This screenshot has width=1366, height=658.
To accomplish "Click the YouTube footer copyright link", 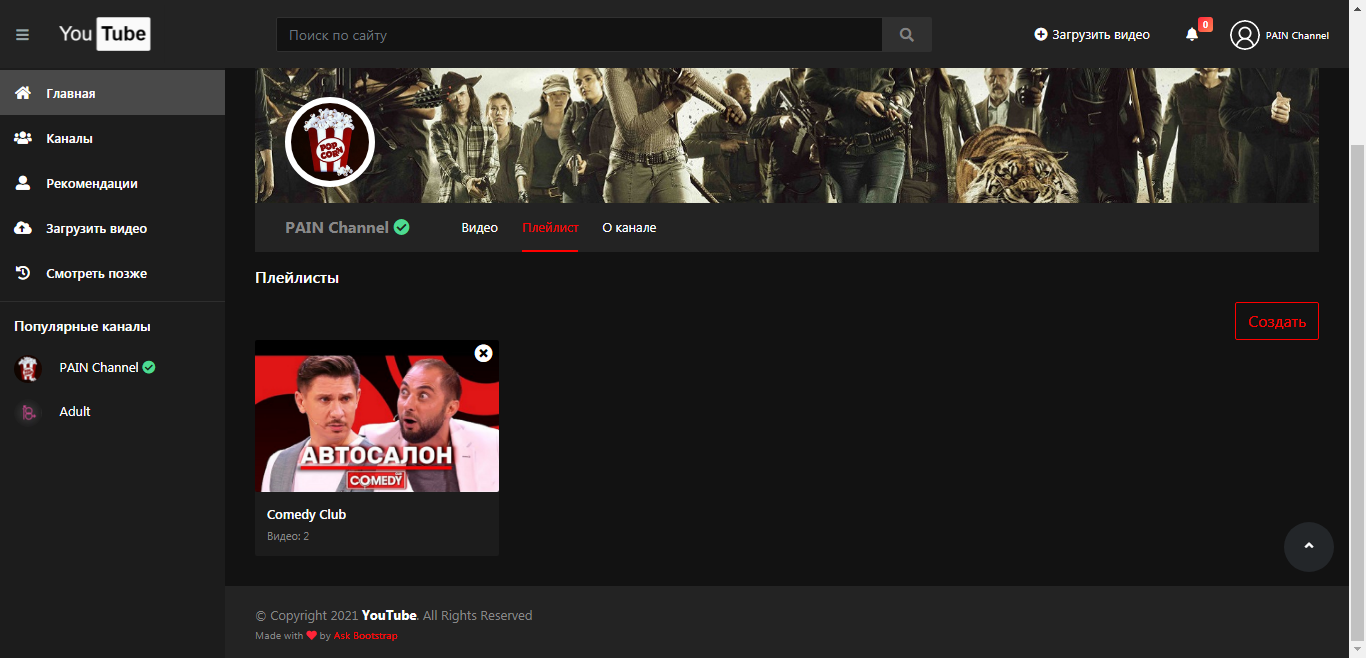I will coord(389,616).
